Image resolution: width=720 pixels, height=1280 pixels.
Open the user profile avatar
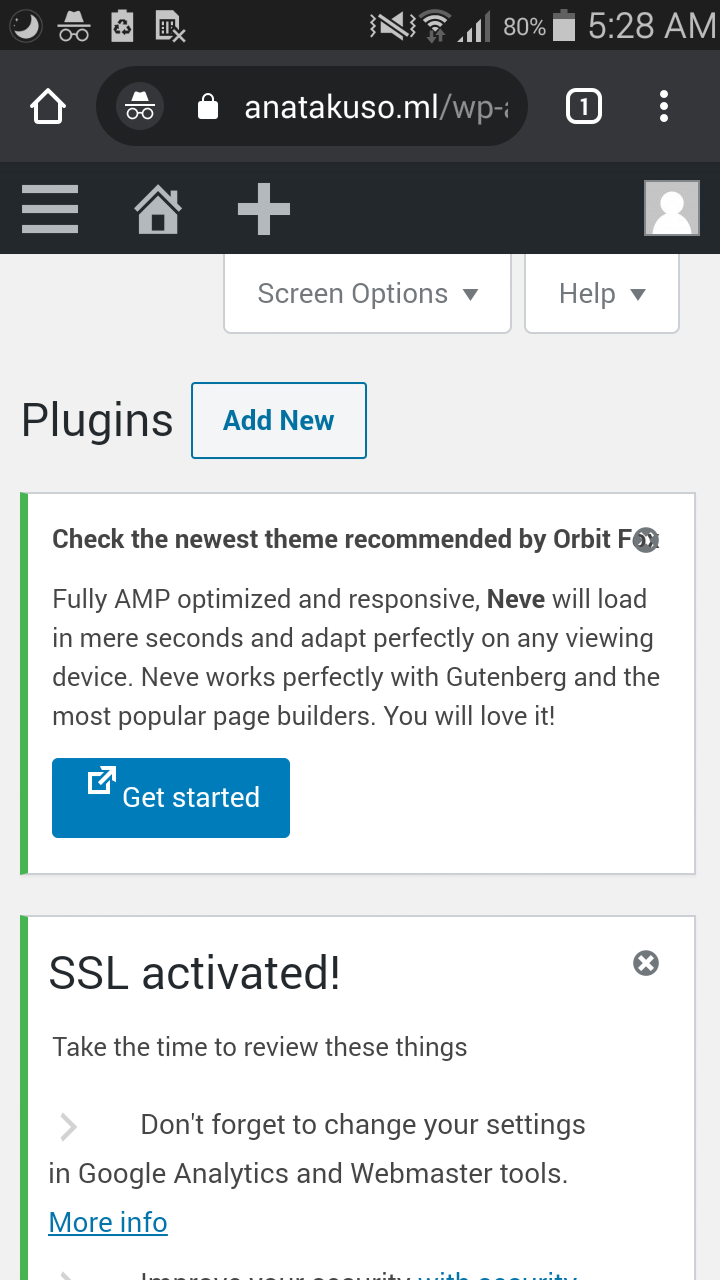pyautogui.click(x=671, y=209)
